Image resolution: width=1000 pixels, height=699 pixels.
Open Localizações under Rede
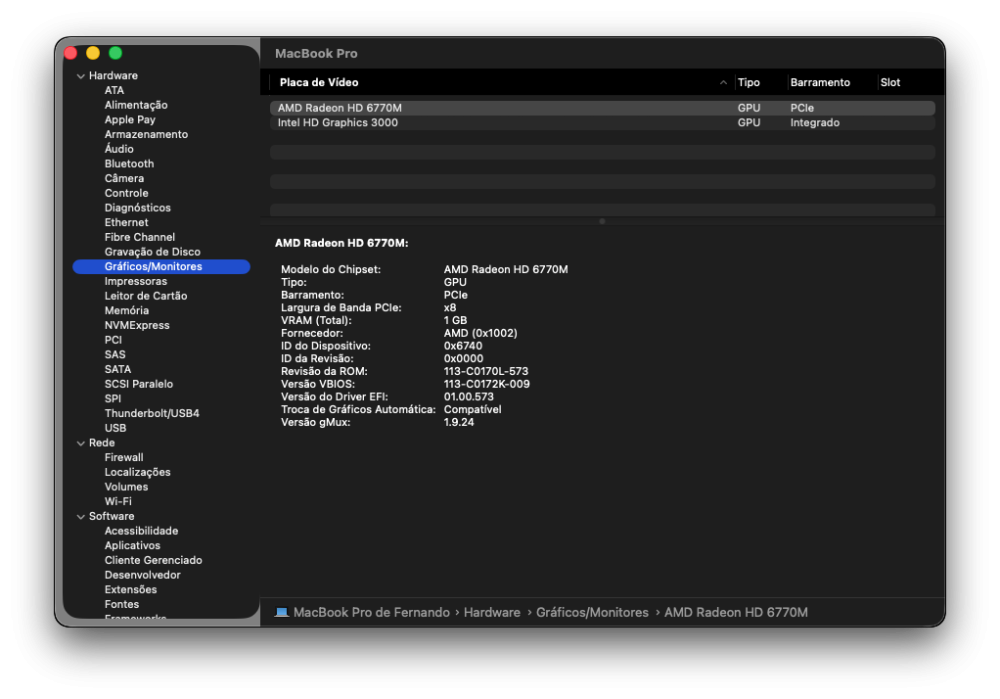(x=137, y=472)
